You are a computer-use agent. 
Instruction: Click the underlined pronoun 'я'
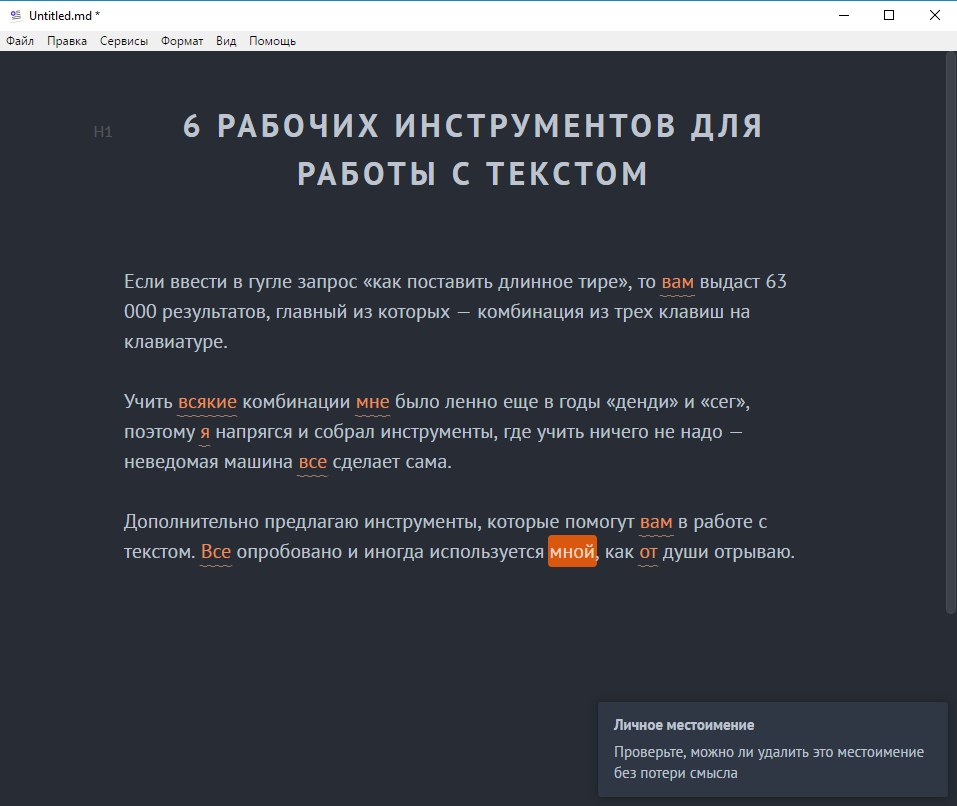(205, 432)
